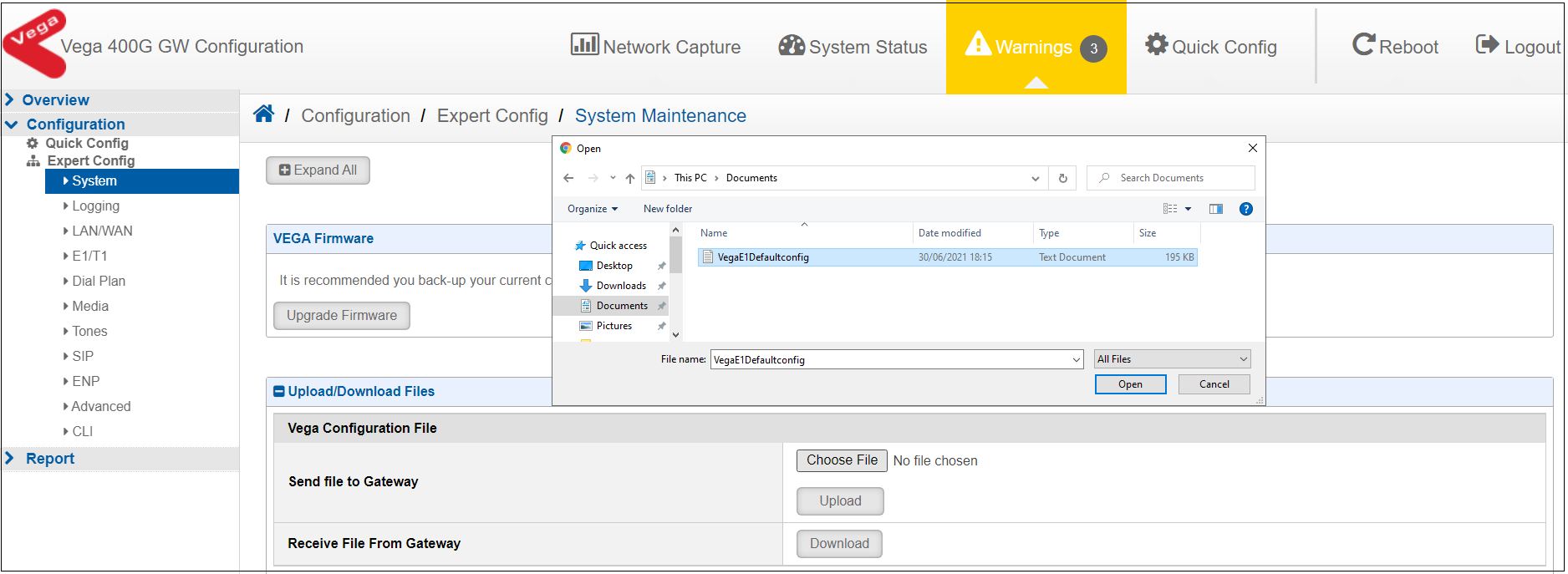Go to home via breadcrumb house icon

[x=264, y=114]
